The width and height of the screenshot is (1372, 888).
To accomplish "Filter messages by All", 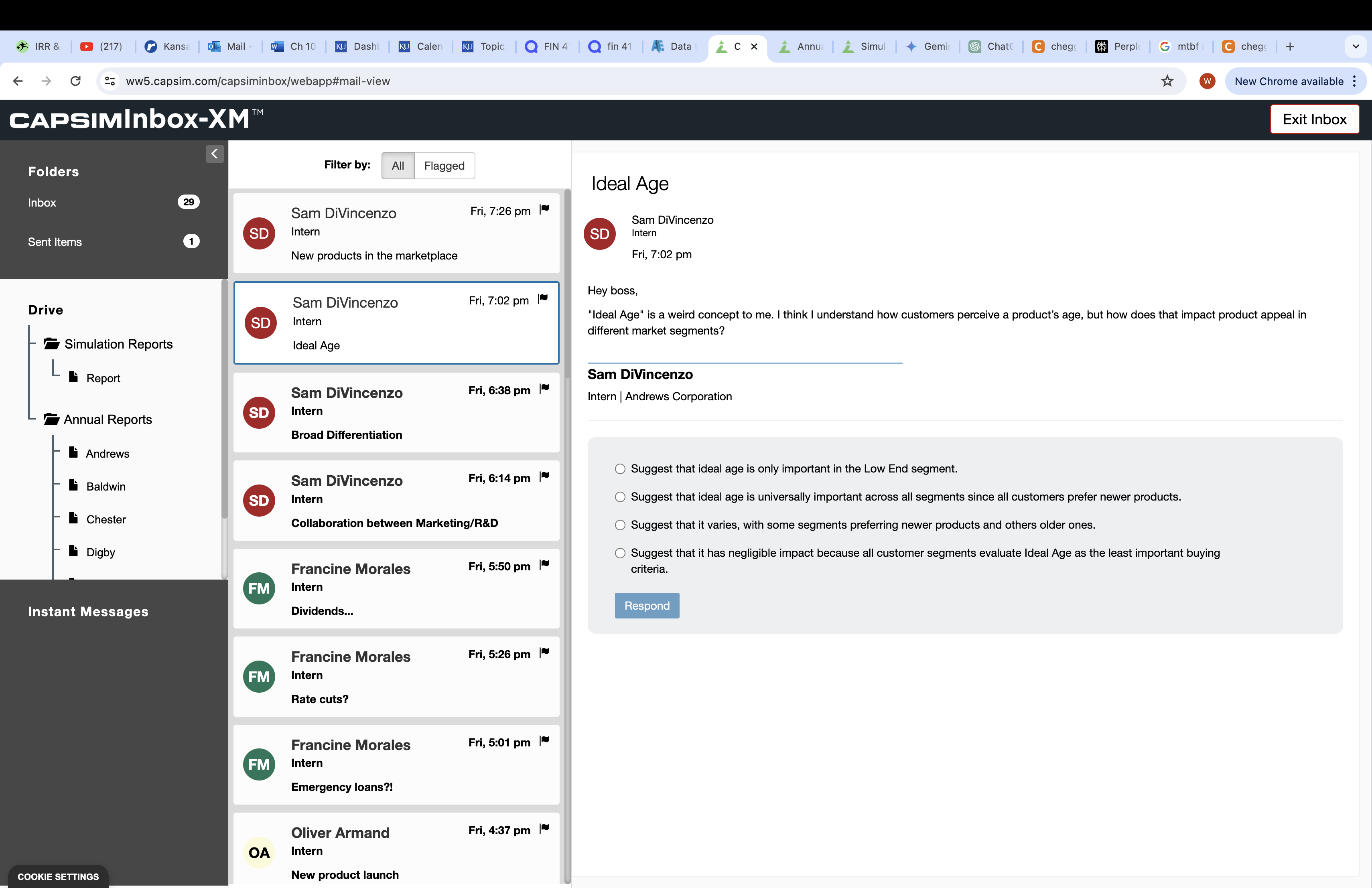I will pos(398,166).
